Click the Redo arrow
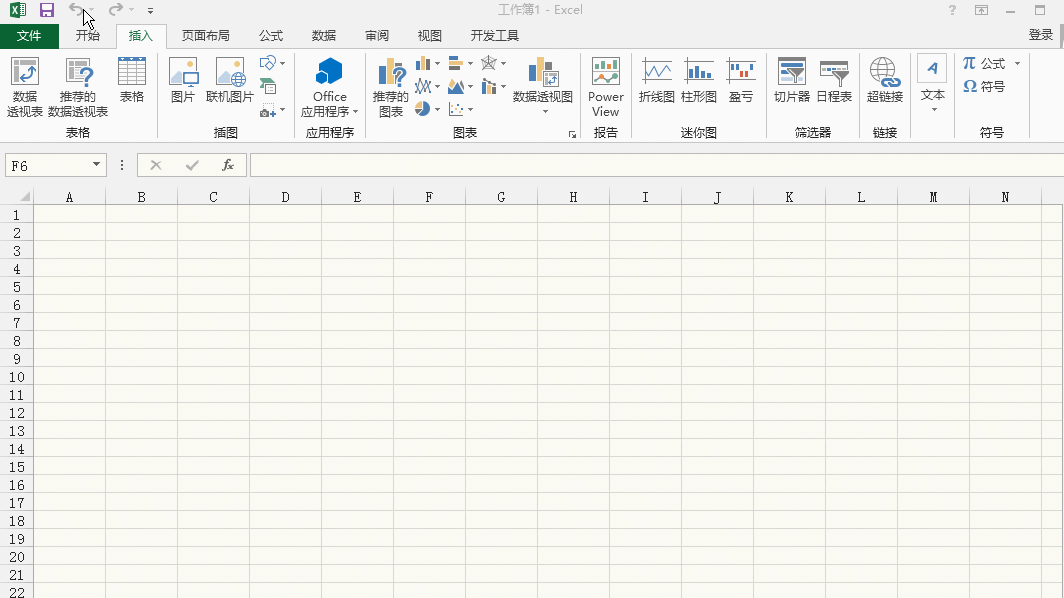 tap(116, 10)
